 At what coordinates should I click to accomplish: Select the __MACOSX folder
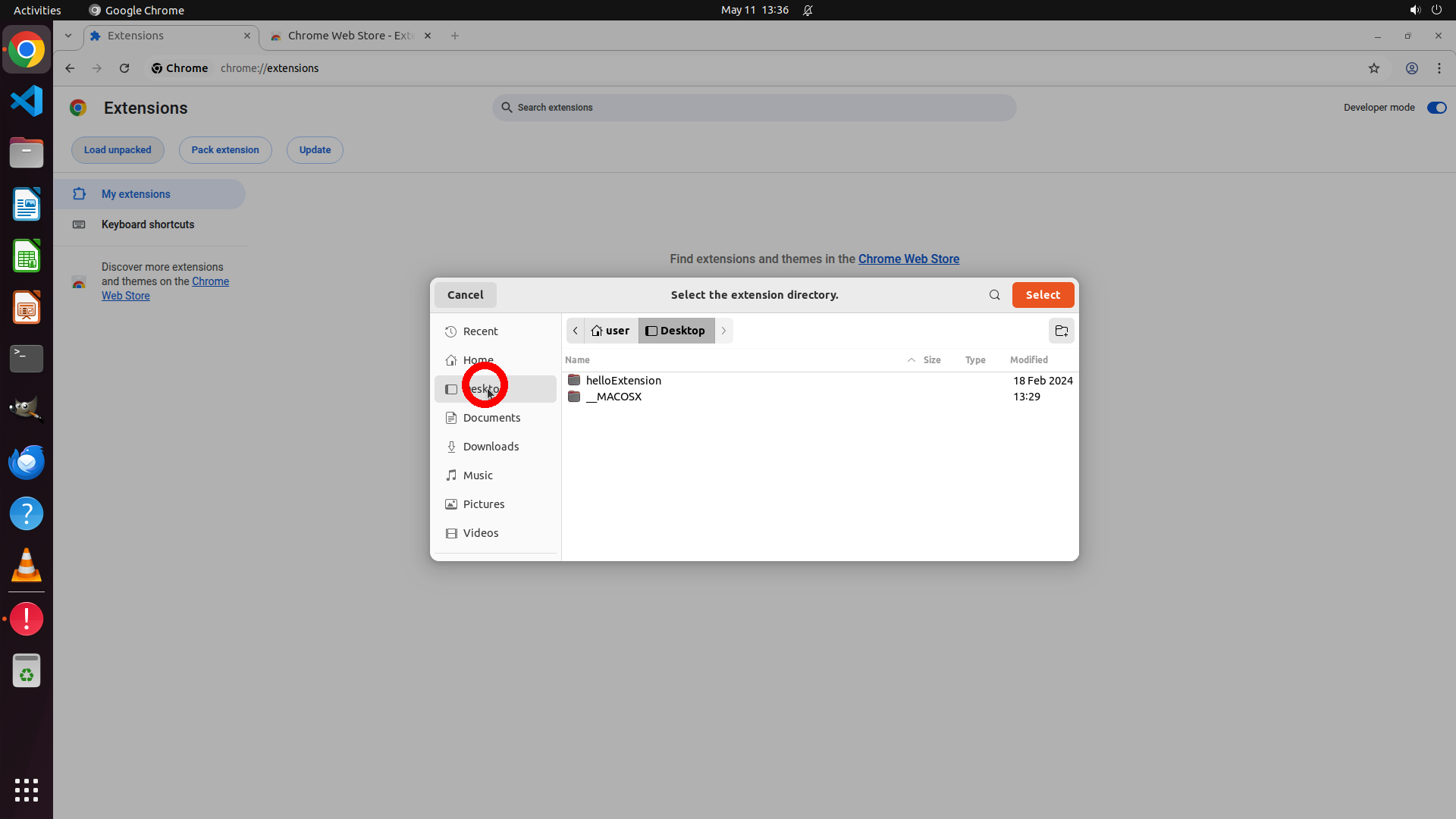click(613, 397)
